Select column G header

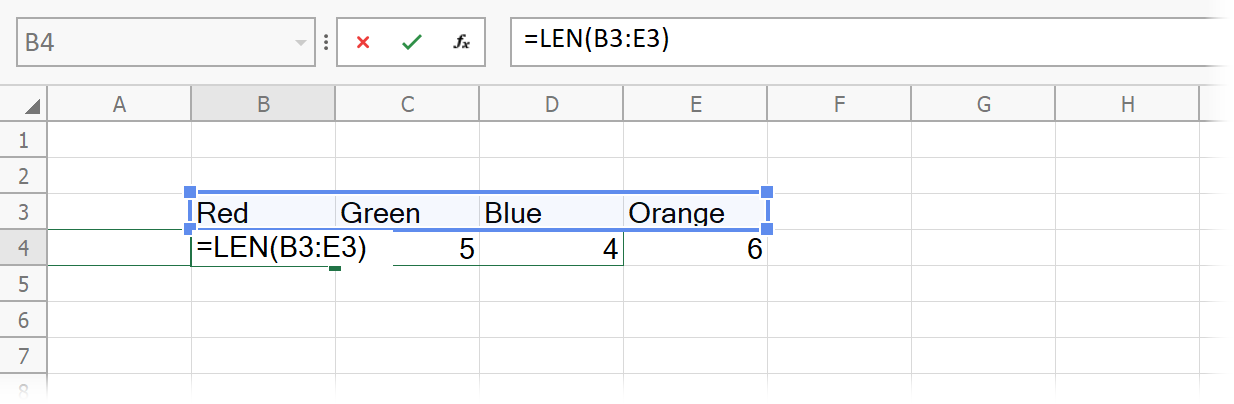pyautogui.click(x=983, y=103)
